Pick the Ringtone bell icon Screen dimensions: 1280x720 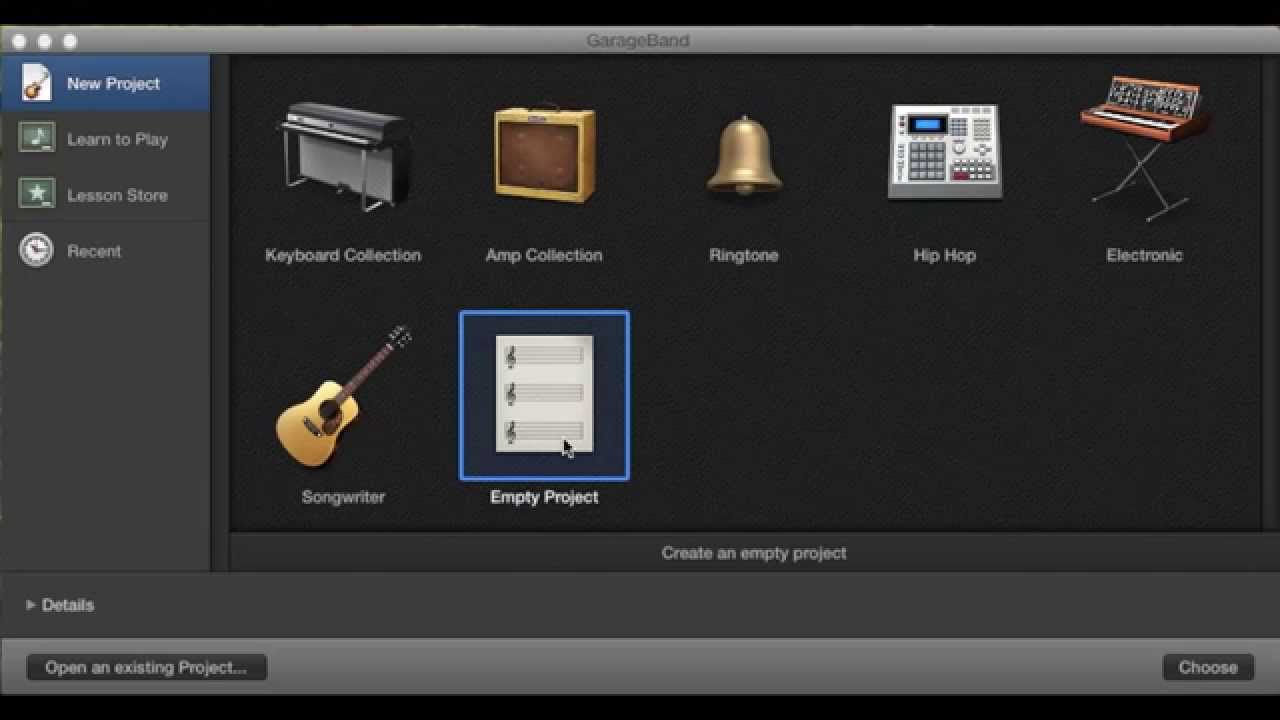pyautogui.click(x=744, y=154)
